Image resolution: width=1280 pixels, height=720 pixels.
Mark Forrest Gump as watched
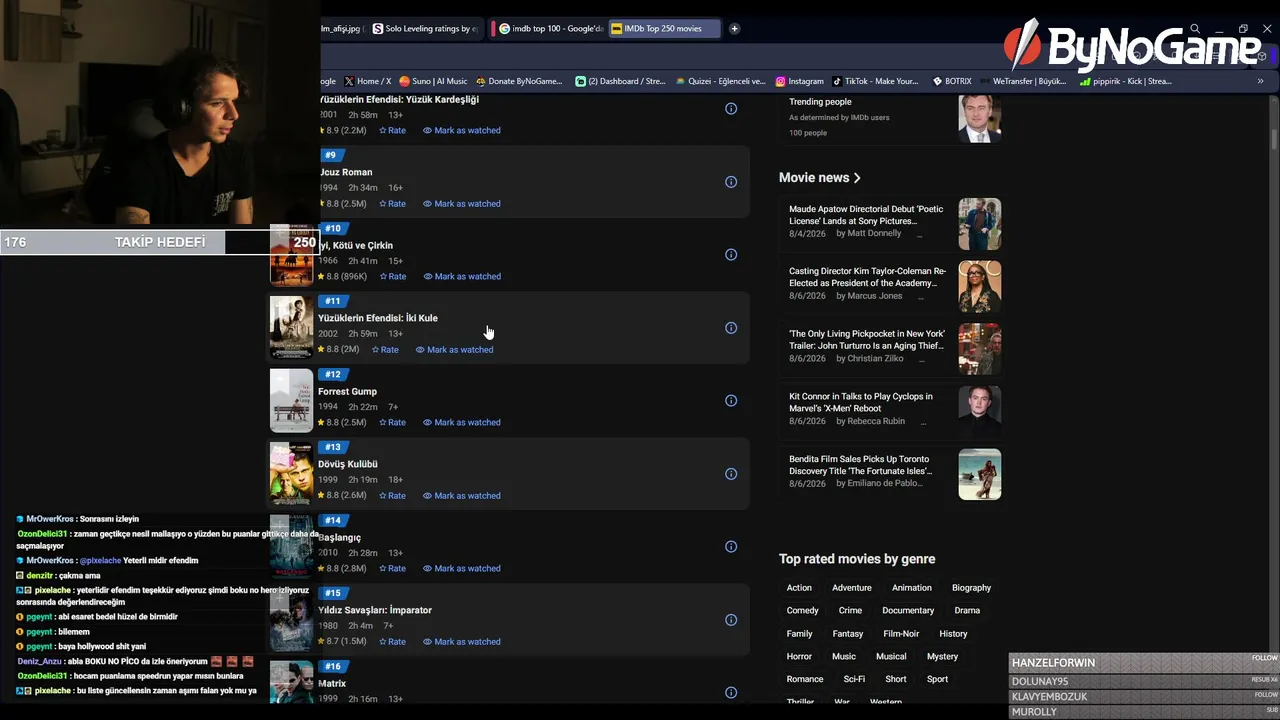click(461, 423)
